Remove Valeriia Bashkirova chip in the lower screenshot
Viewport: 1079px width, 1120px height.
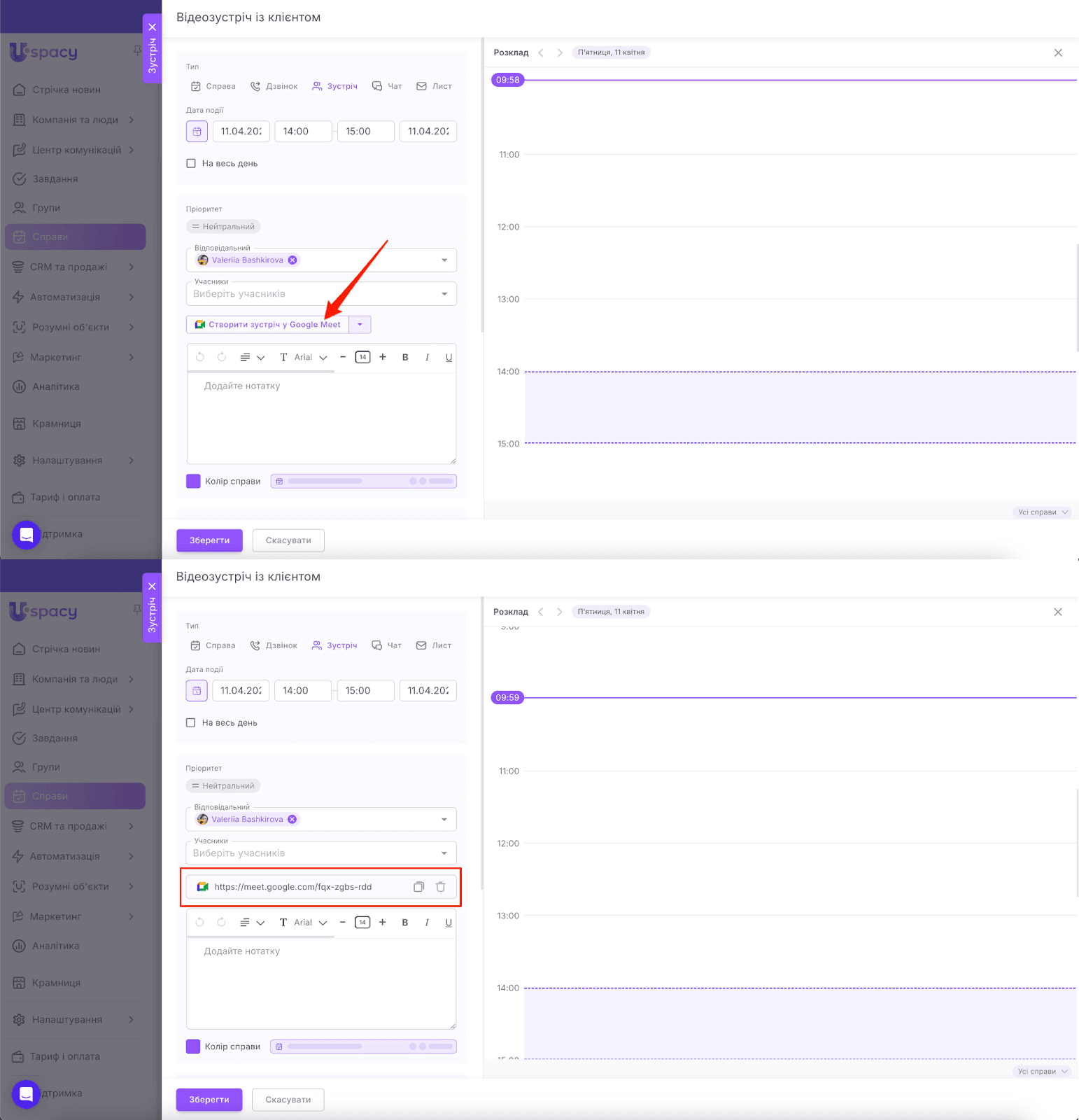point(292,820)
